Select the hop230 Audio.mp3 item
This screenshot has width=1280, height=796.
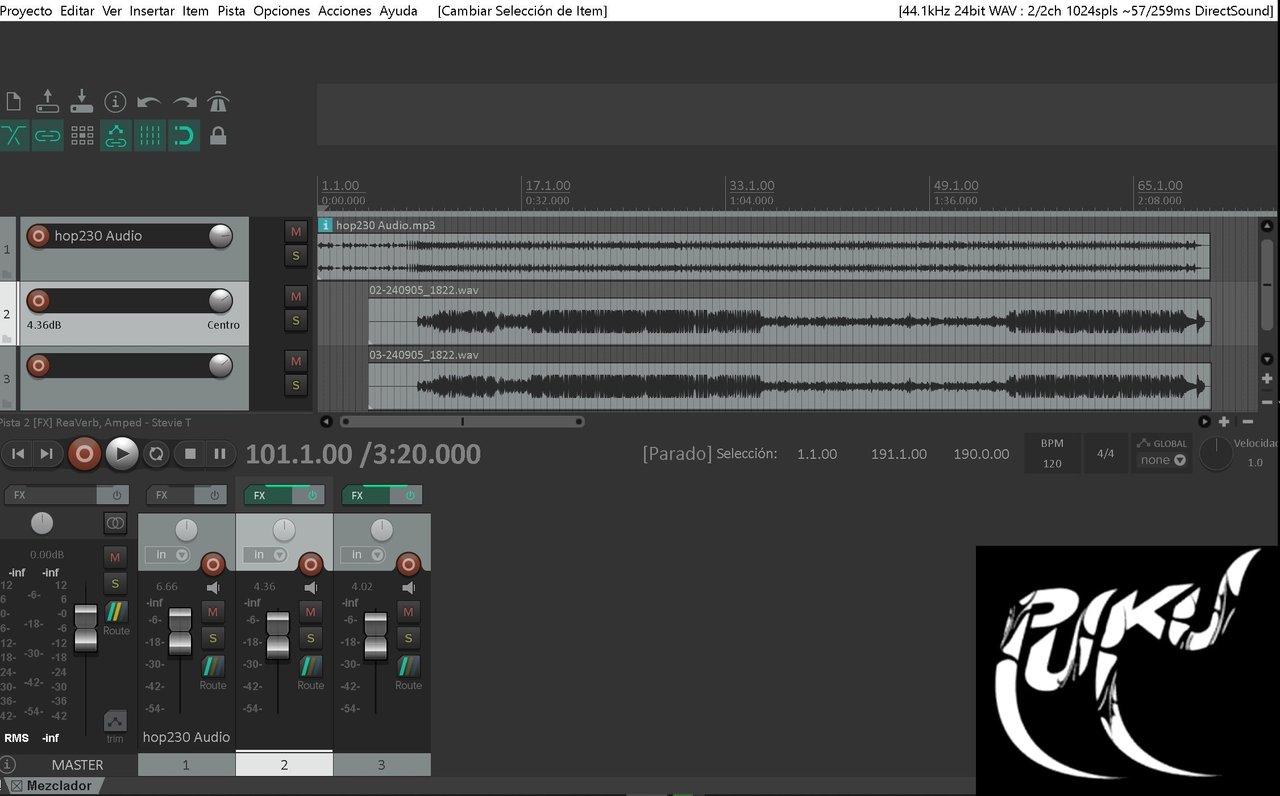pos(764,256)
